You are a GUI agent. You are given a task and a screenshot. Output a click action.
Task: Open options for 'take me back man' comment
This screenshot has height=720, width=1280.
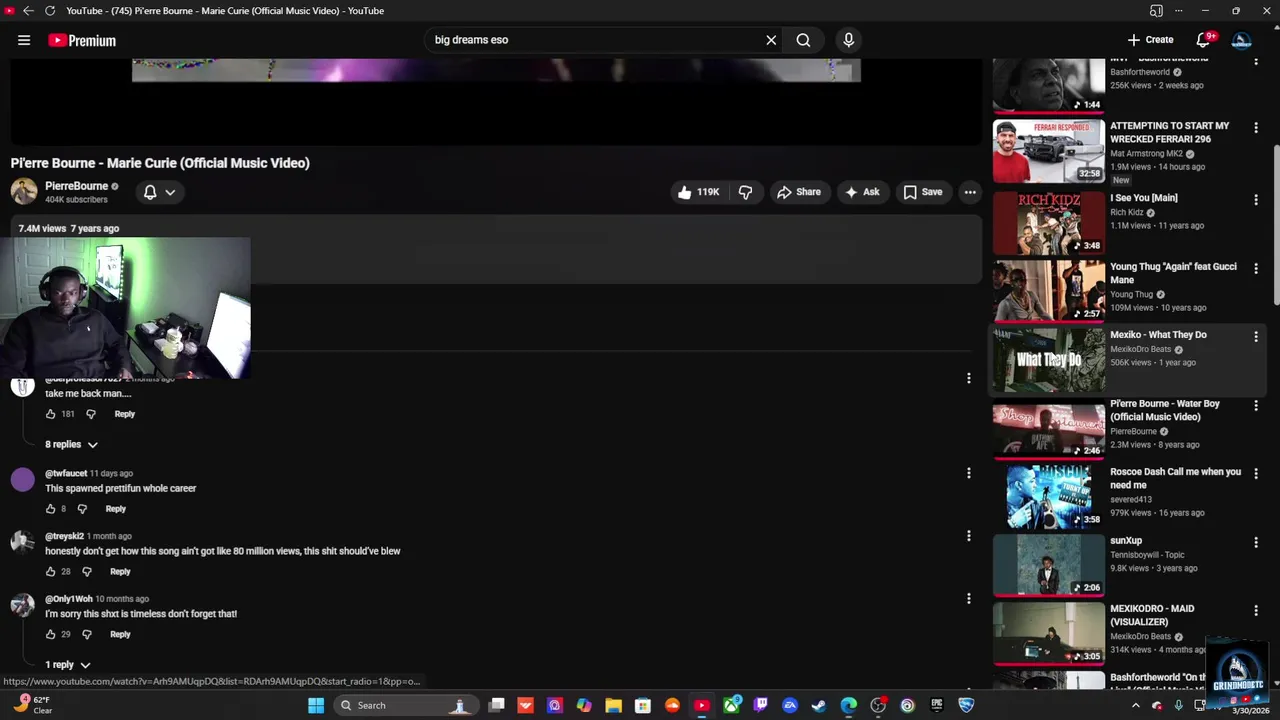click(x=968, y=378)
